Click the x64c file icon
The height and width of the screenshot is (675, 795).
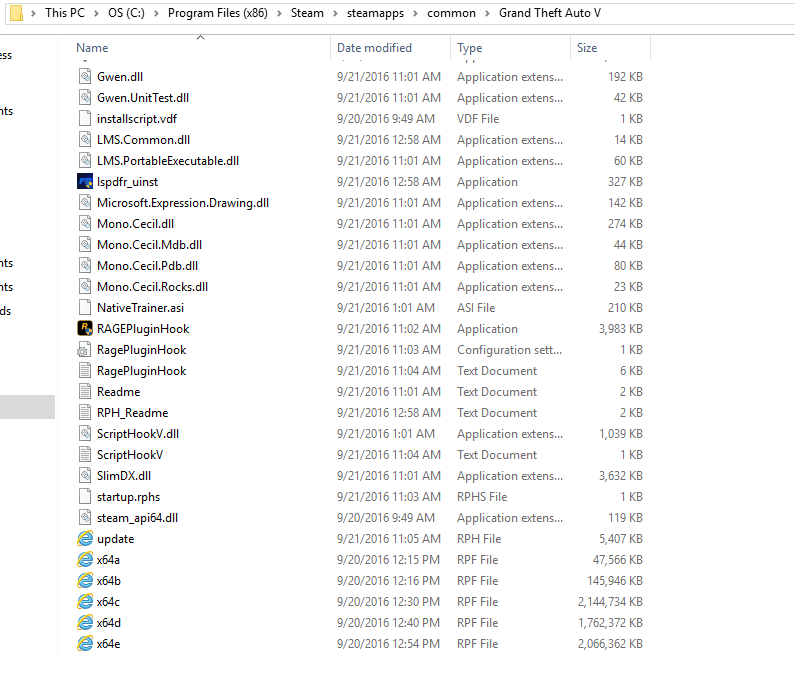85,601
